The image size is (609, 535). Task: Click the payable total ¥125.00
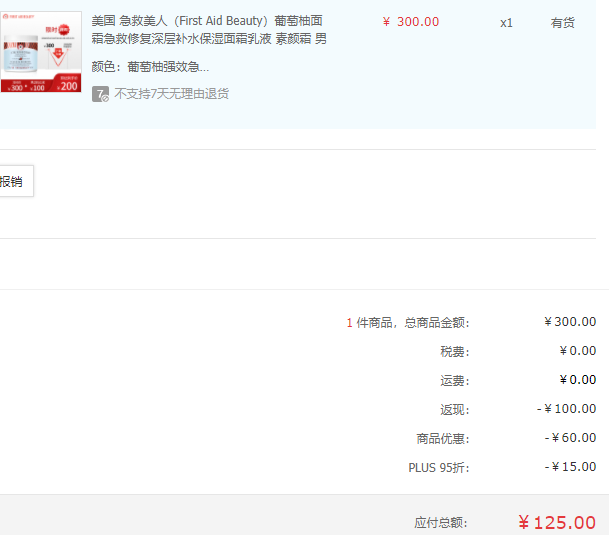pos(557,523)
